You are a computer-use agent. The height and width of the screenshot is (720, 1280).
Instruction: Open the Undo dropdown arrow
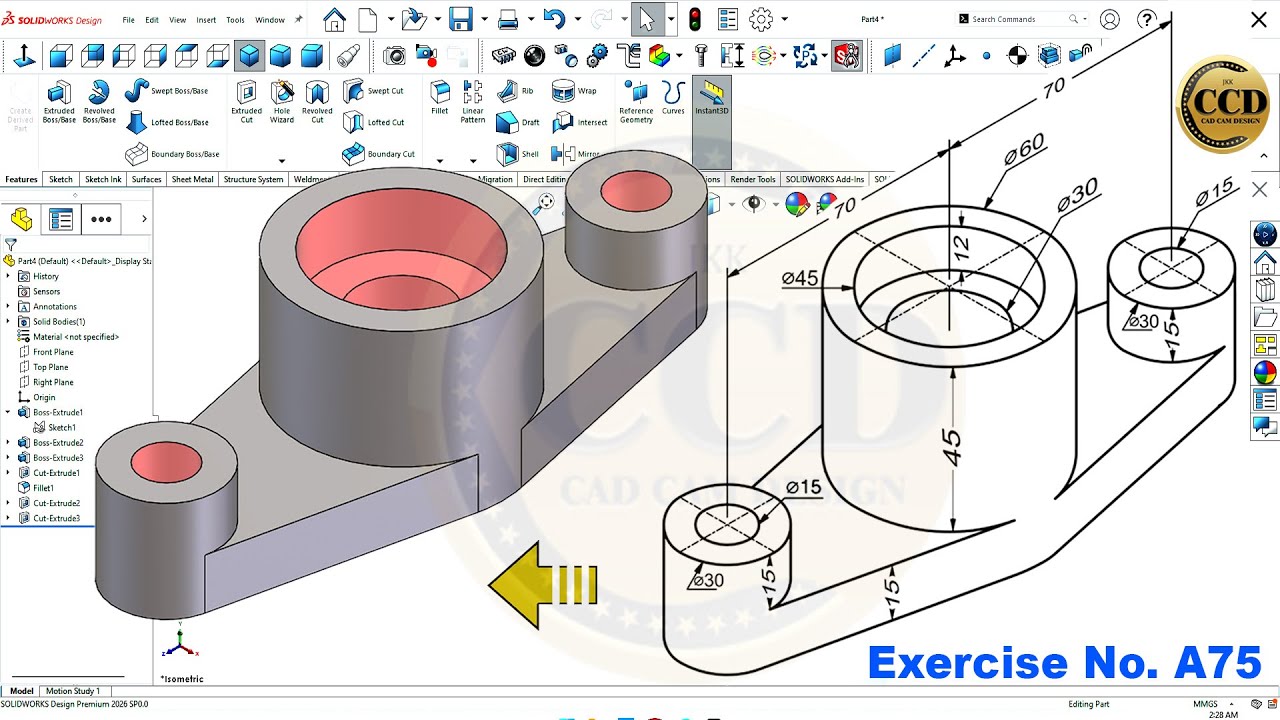tap(578, 19)
